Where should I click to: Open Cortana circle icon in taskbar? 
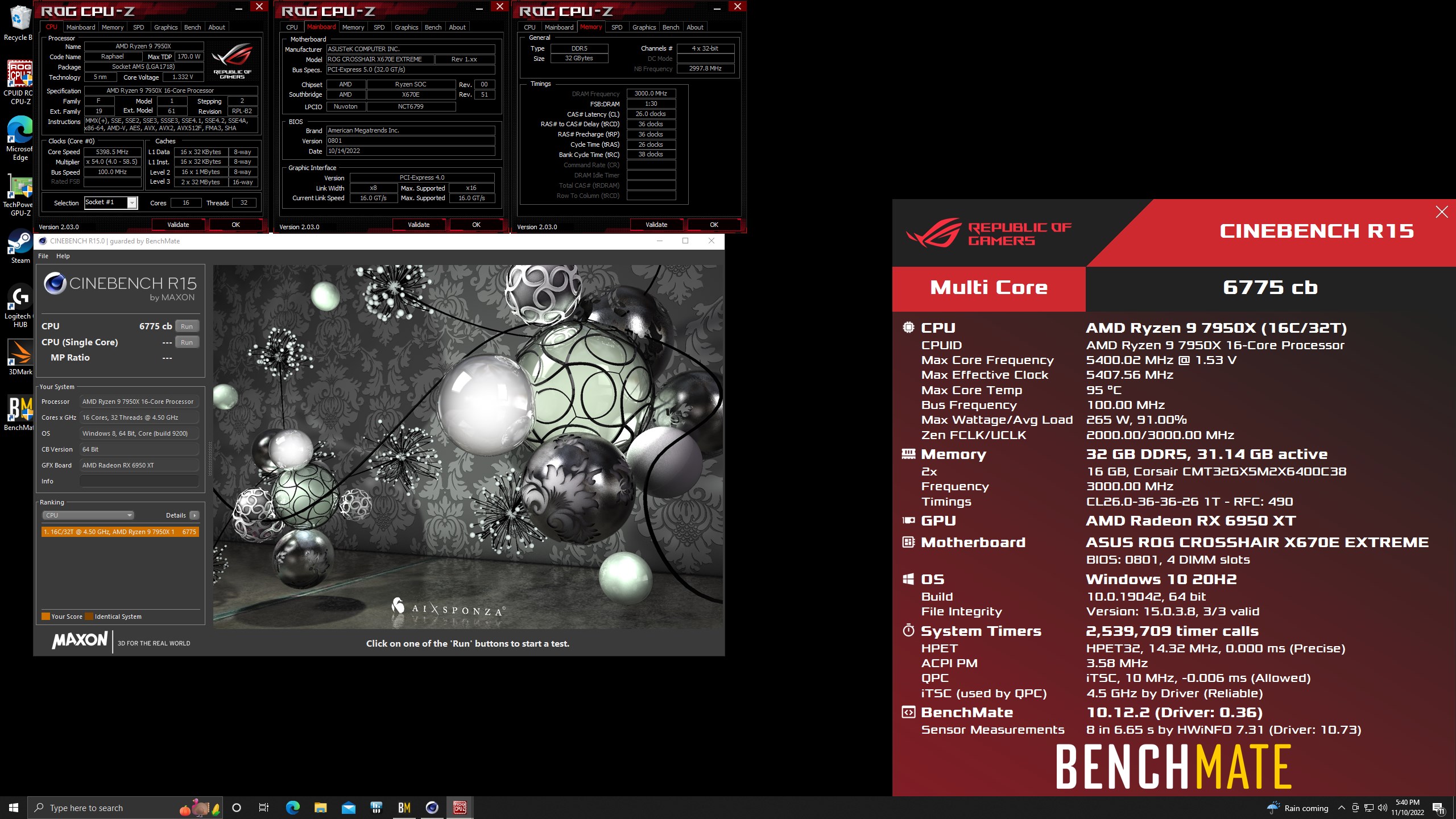pyautogui.click(x=237, y=808)
